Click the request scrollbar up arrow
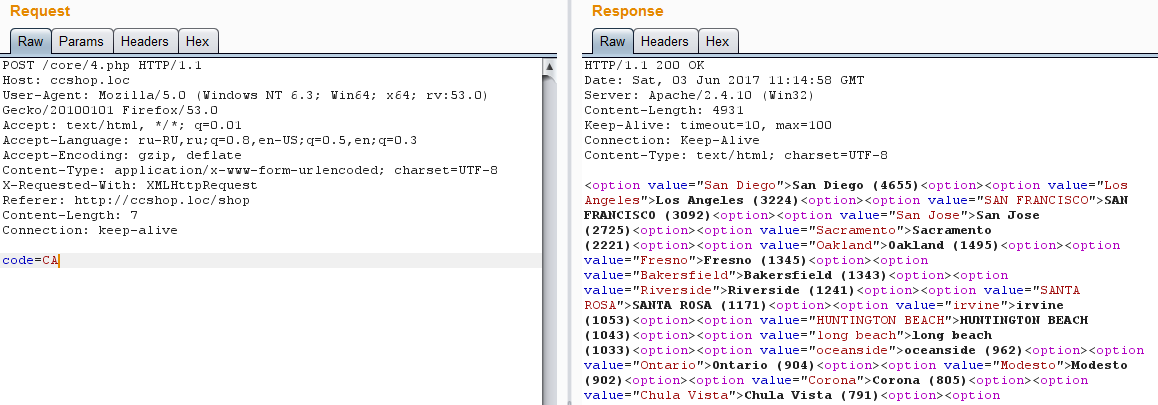This screenshot has width=1158, height=405. coord(549,67)
